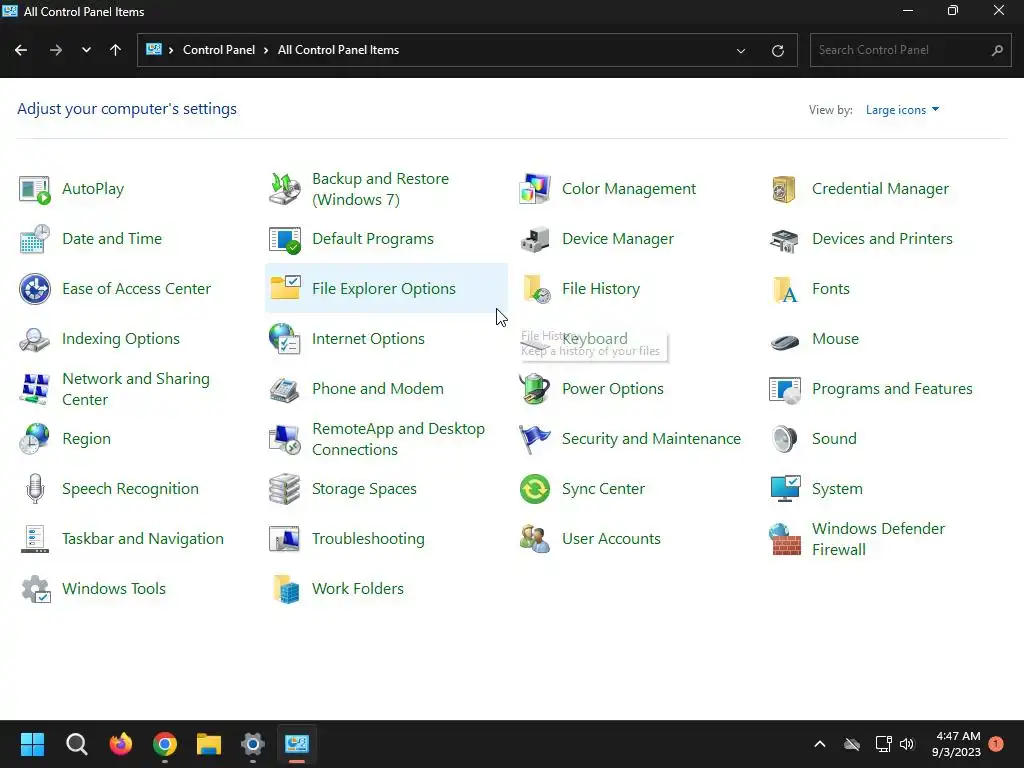Screen dimensions: 1024x768
Task: Open the AutoPlay icon
Action: pyautogui.click(x=35, y=189)
